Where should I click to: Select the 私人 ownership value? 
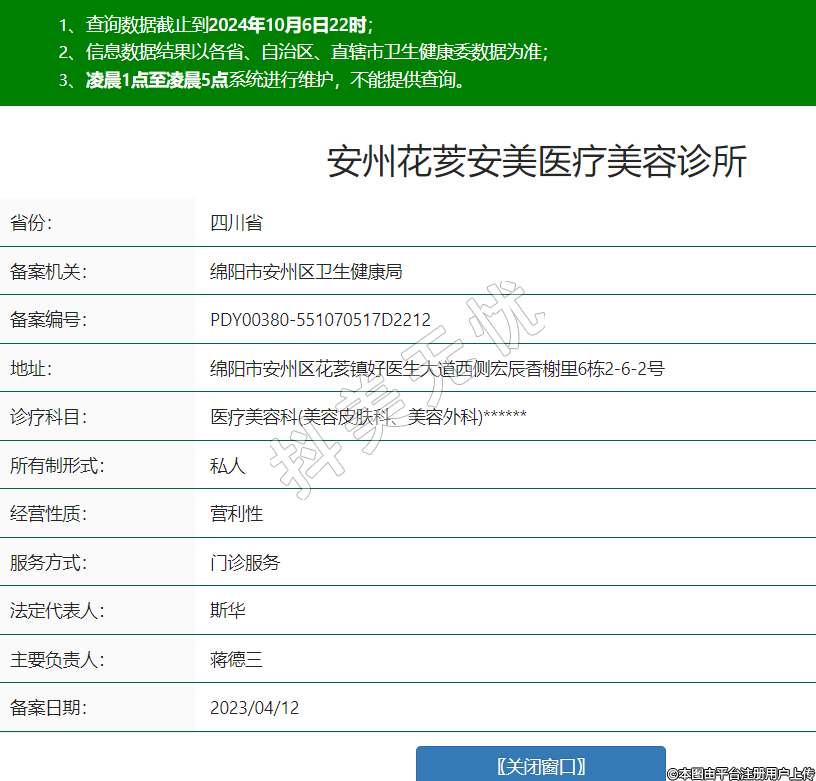[227, 466]
